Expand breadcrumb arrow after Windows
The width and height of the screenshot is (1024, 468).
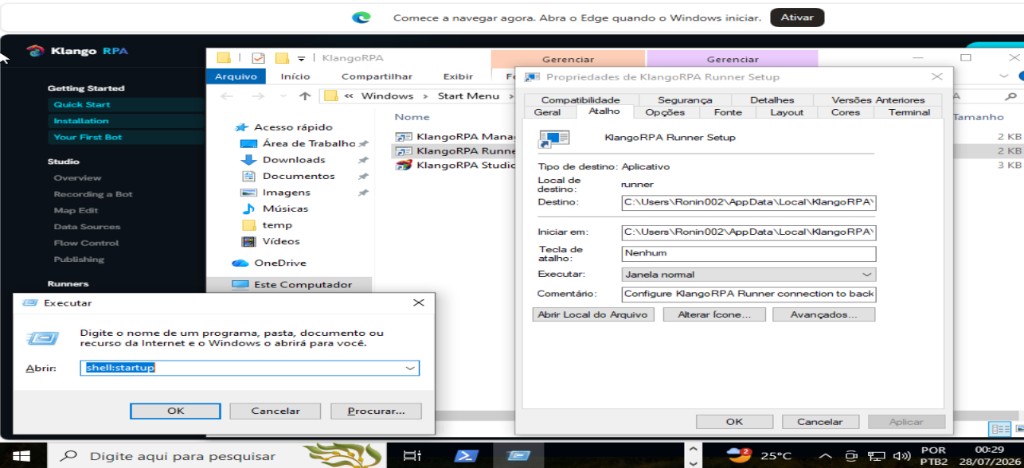[x=424, y=96]
